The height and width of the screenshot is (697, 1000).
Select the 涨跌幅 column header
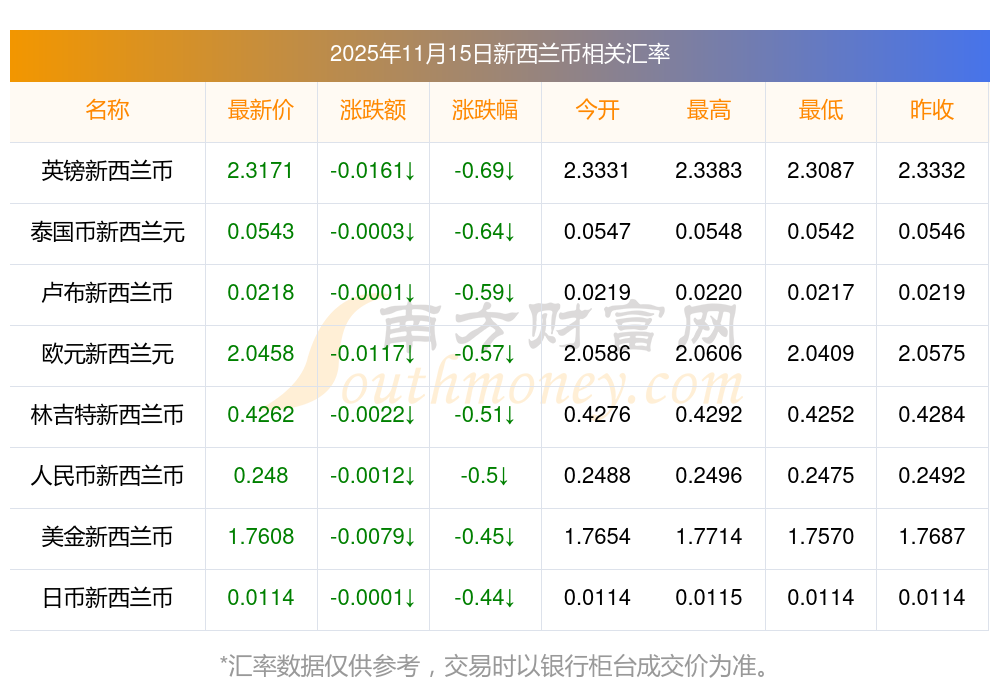pos(484,110)
